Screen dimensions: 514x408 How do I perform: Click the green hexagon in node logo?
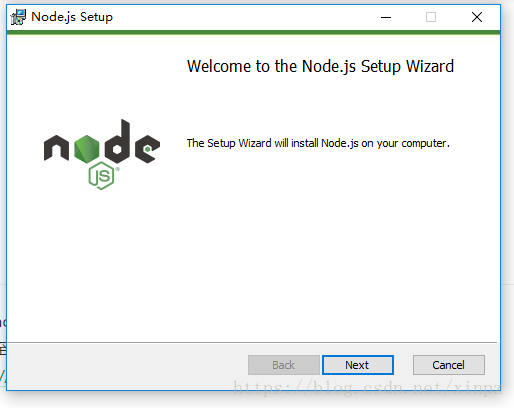87,149
